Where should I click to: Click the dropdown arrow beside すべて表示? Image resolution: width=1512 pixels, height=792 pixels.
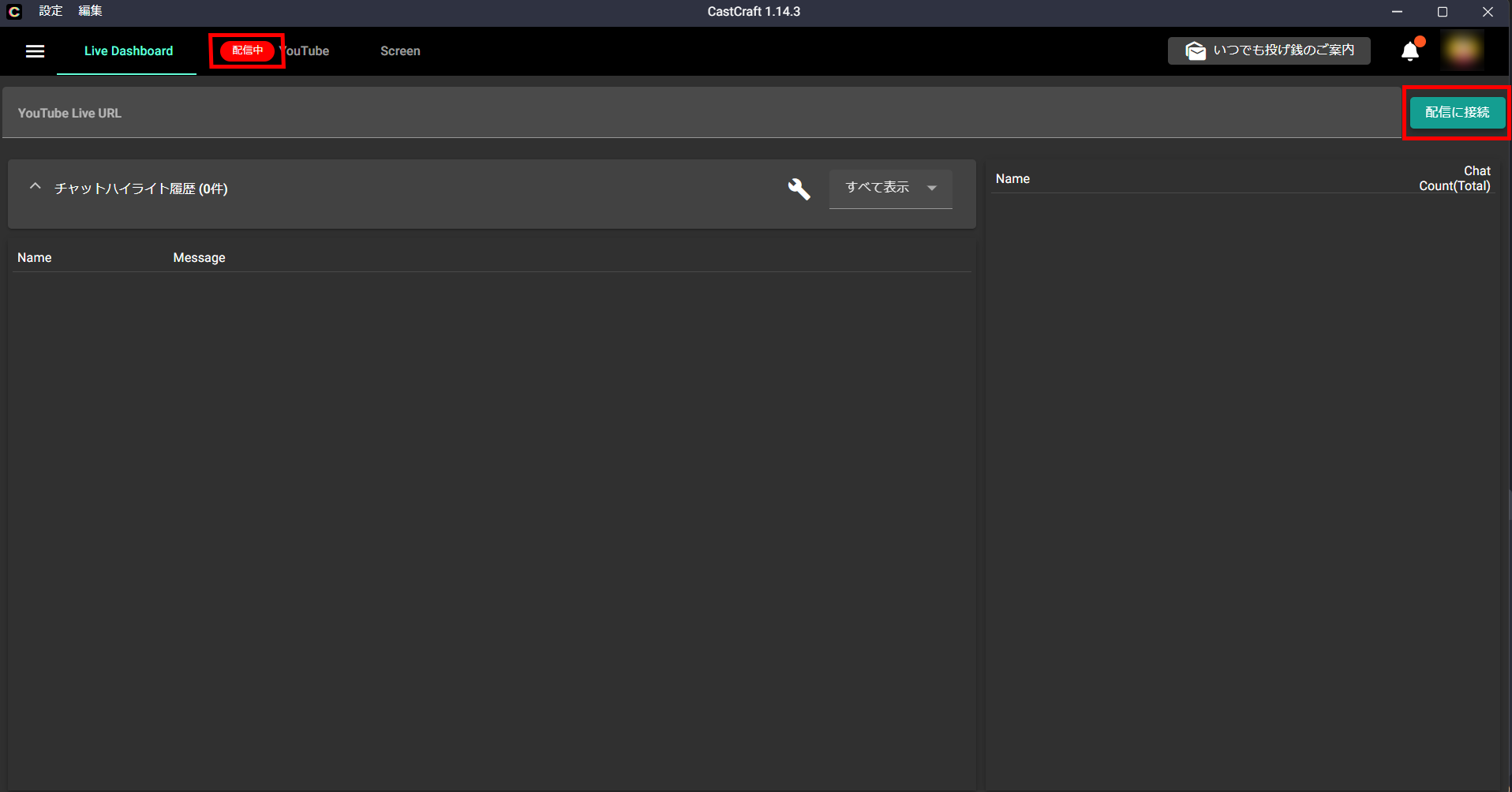933,189
